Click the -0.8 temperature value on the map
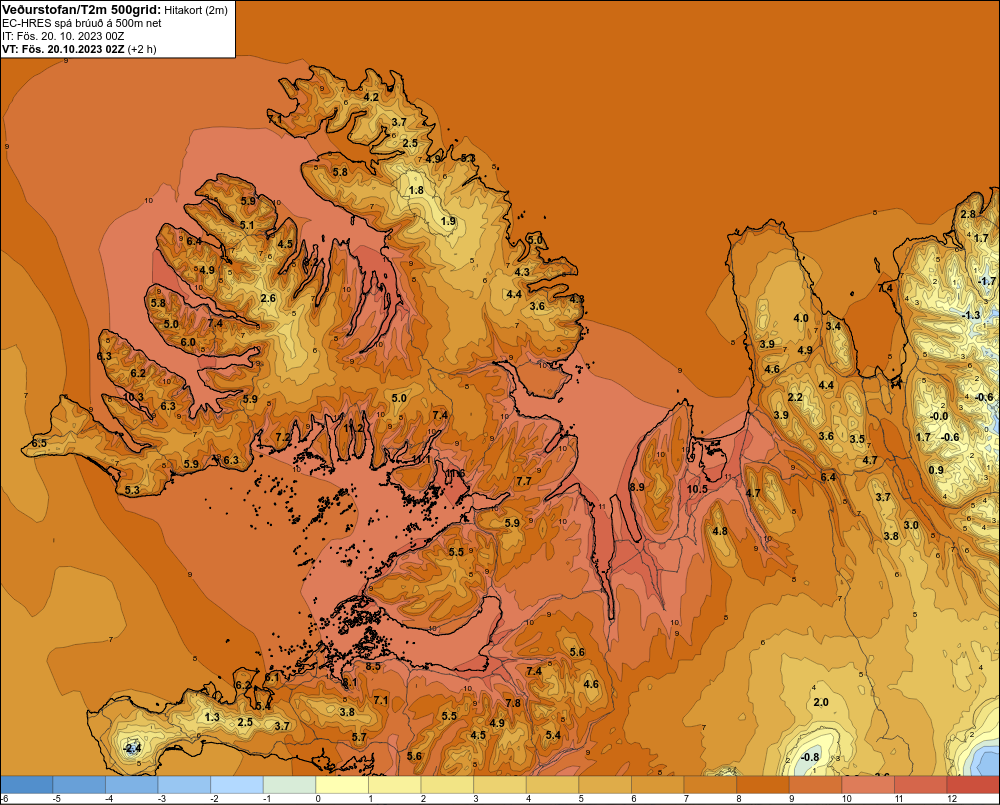The image size is (1000, 805). click(x=810, y=757)
